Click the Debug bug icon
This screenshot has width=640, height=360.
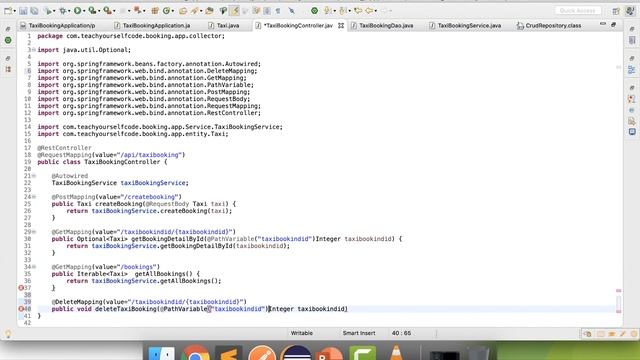[63, 11]
